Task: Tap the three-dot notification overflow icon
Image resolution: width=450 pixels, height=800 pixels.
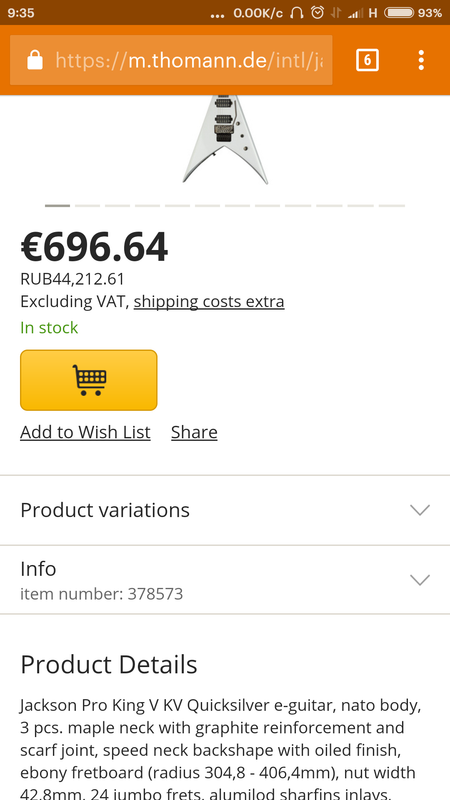Action: (x=217, y=15)
